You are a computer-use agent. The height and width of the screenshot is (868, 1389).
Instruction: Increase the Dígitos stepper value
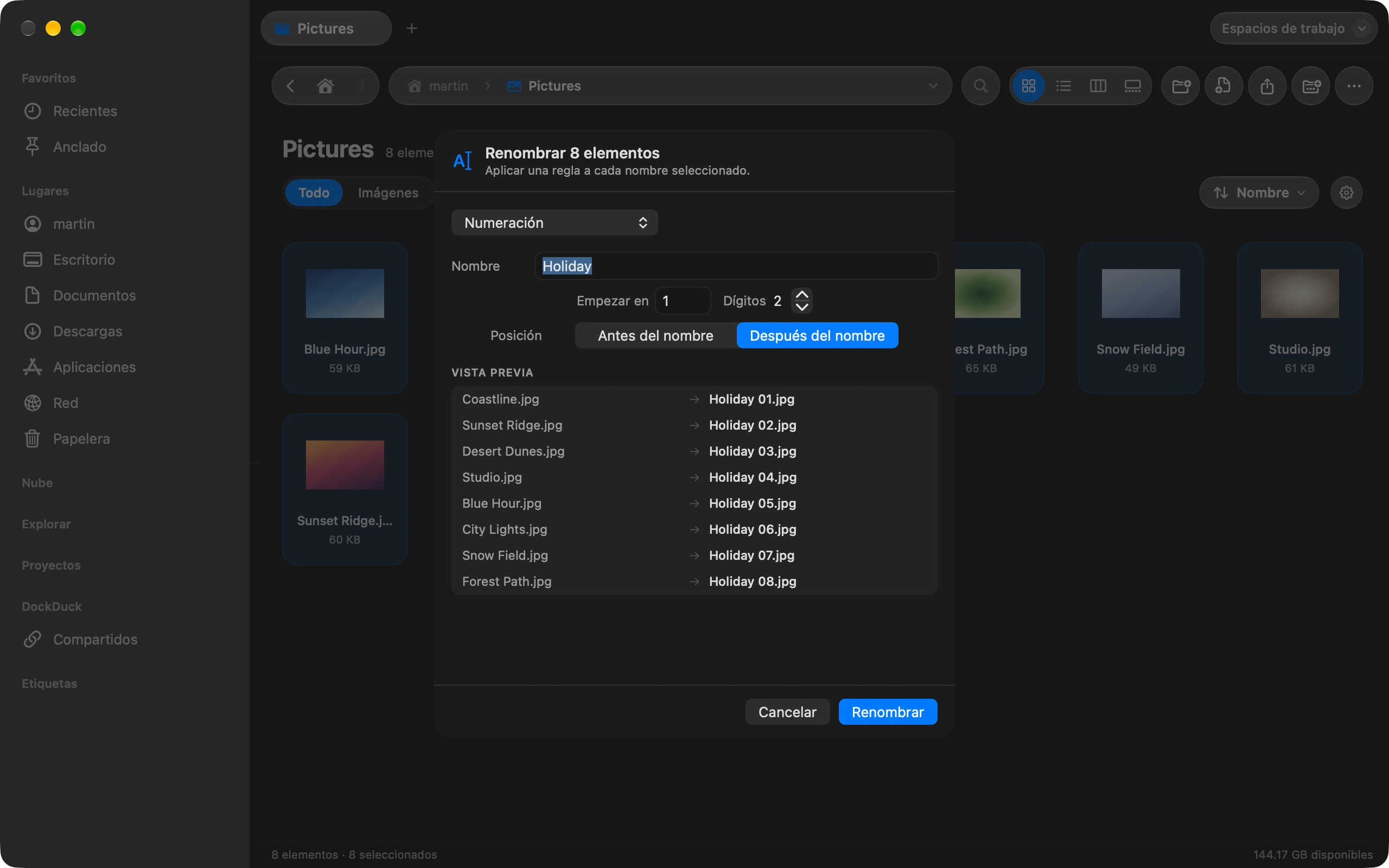pyautogui.click(x=802, y=295)
